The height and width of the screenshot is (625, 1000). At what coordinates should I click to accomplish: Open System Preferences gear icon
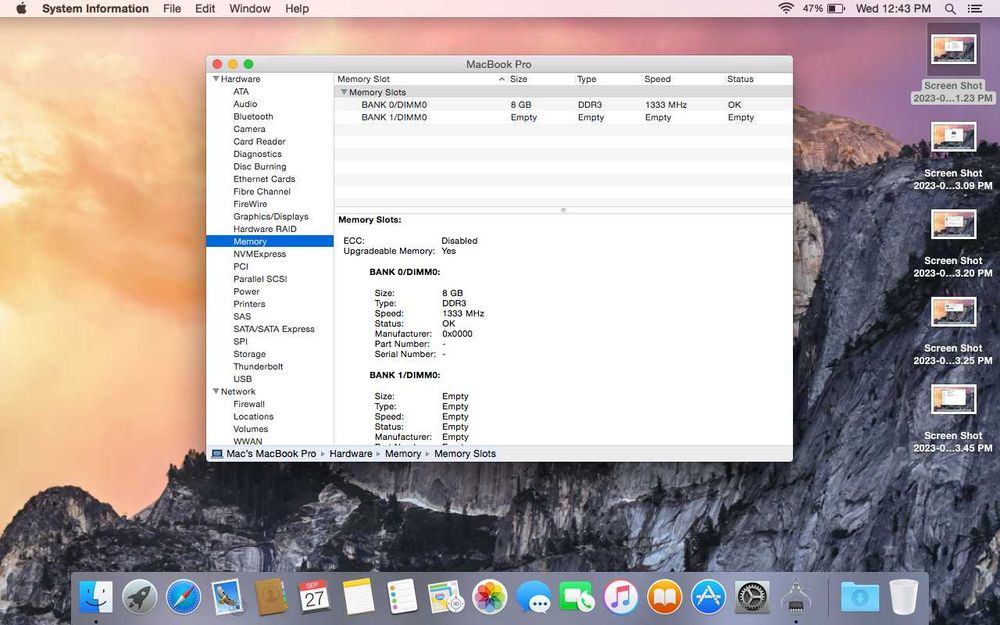tap(752, 598)
